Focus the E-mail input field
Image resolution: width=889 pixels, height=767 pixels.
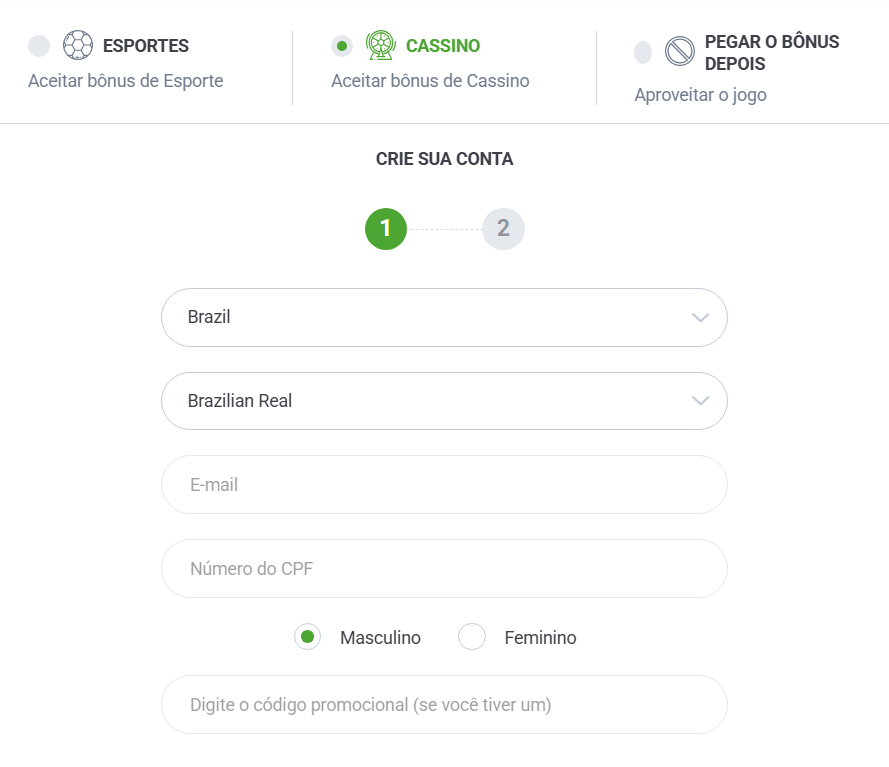pos(444,485)
